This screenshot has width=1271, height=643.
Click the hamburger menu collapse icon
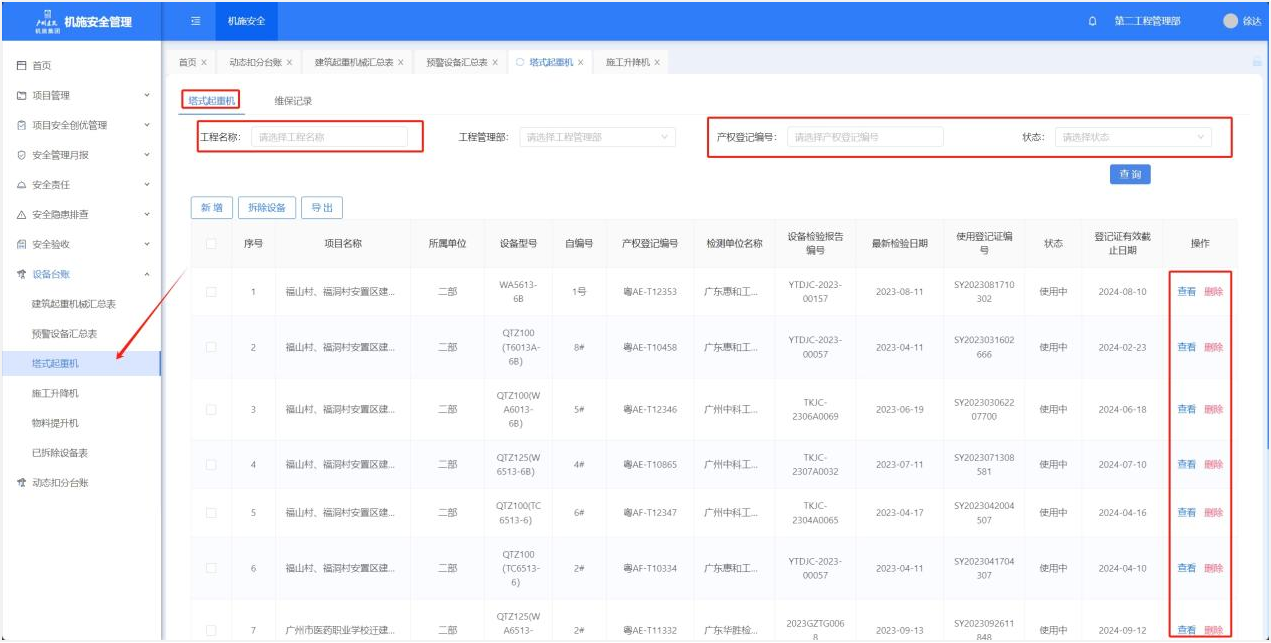195,21
